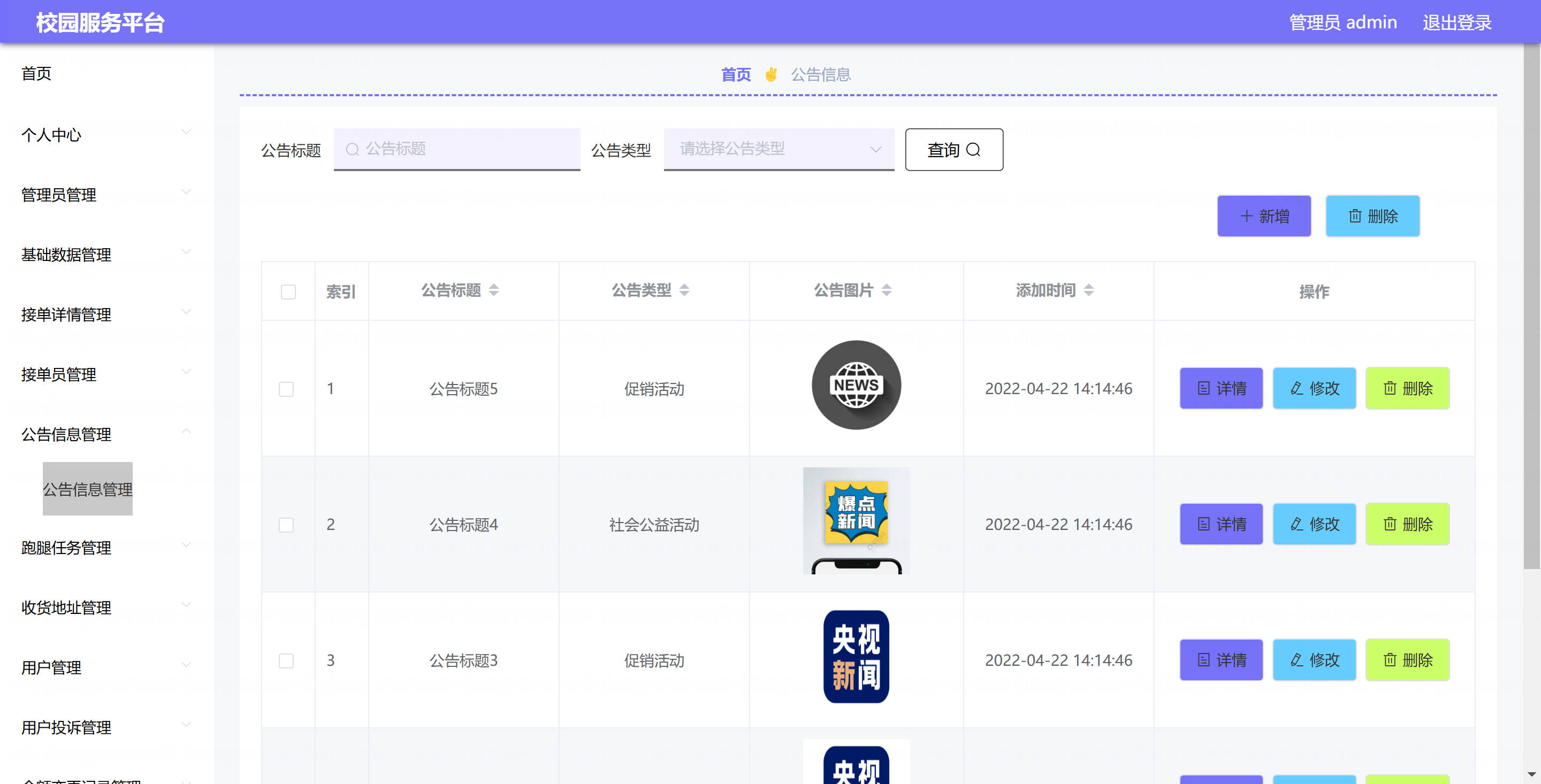Click the sort arrows next to 添加时间 header
Viewport: 1541px width, 784px height.
1089,290
